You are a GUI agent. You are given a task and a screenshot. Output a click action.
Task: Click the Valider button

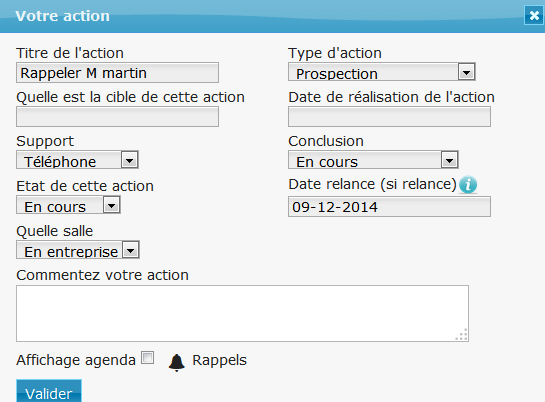coord(49,391)
